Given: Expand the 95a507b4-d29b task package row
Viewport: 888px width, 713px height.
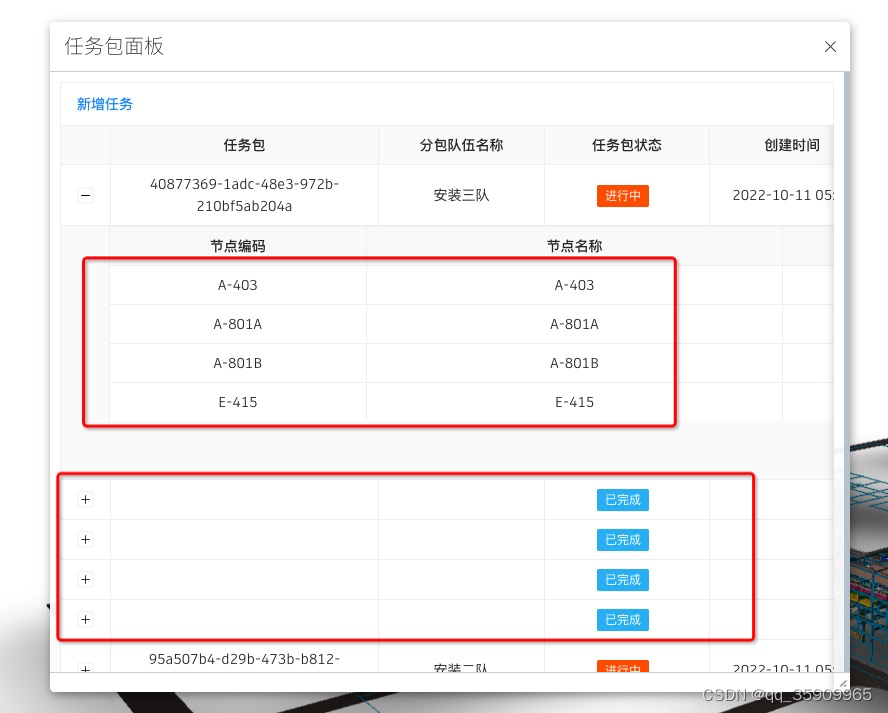Looking at the screenshot, I should (86, 668).
